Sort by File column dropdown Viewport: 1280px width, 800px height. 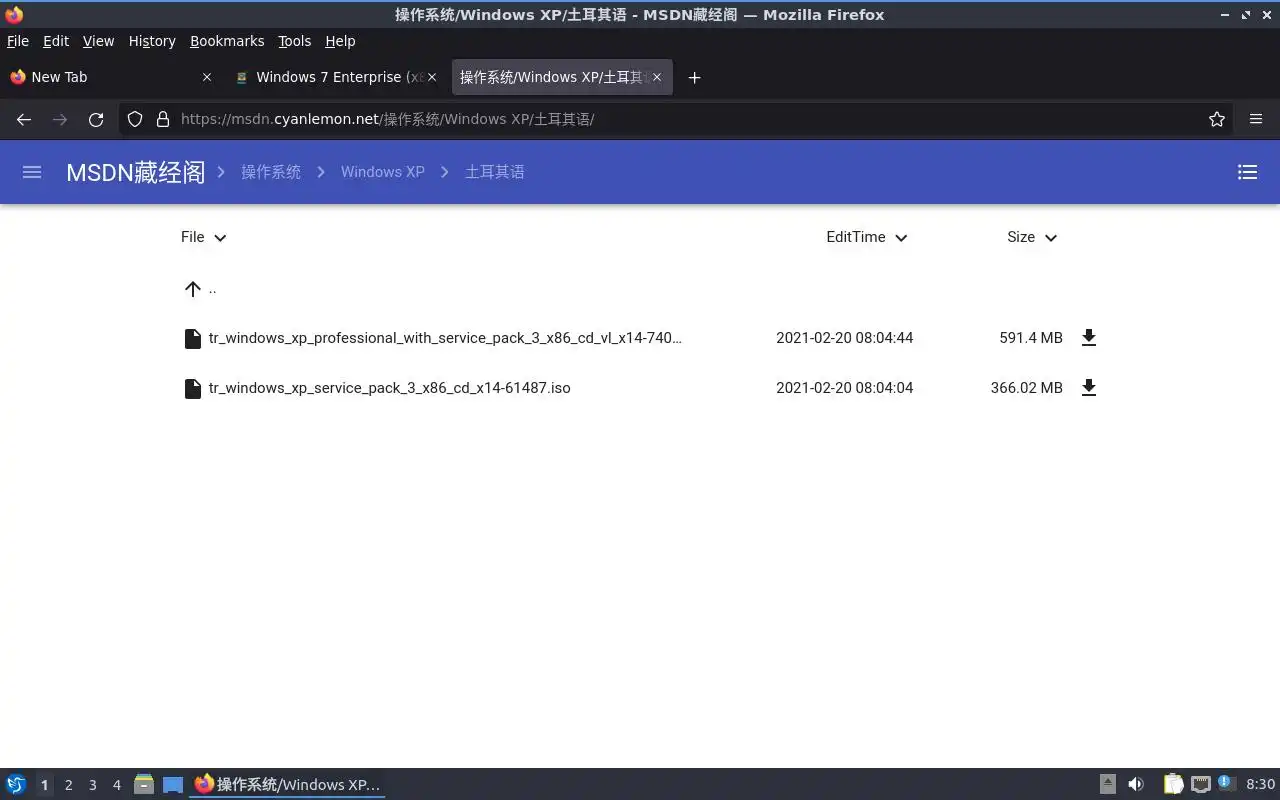point(204,237)
